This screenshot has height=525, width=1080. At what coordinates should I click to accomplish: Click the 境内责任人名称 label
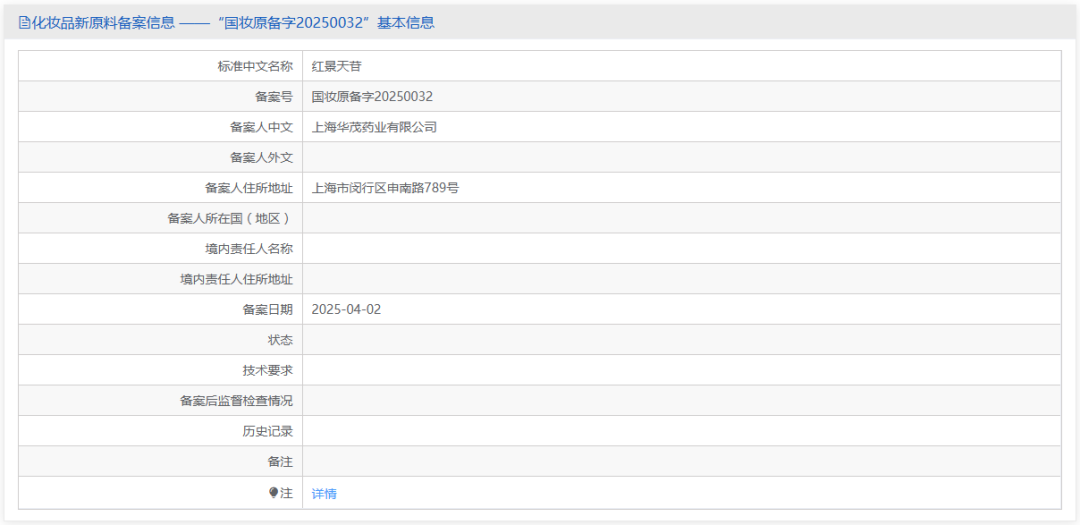click(249, 249)
